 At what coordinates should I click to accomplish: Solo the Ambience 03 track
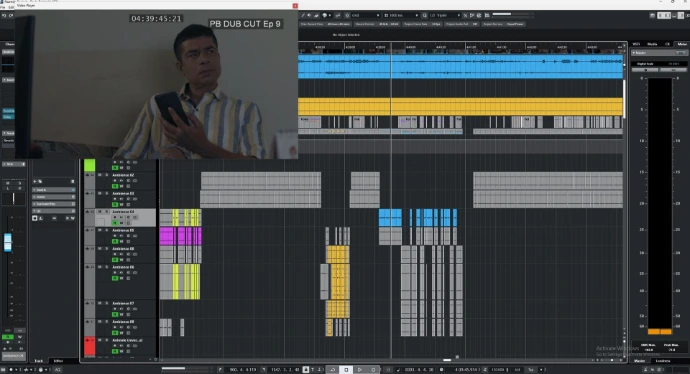(106, 194)
